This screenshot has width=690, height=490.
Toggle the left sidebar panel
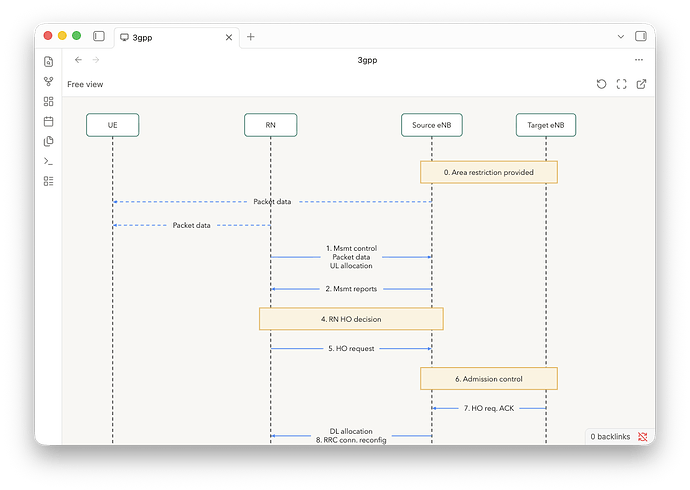(99, 36)
